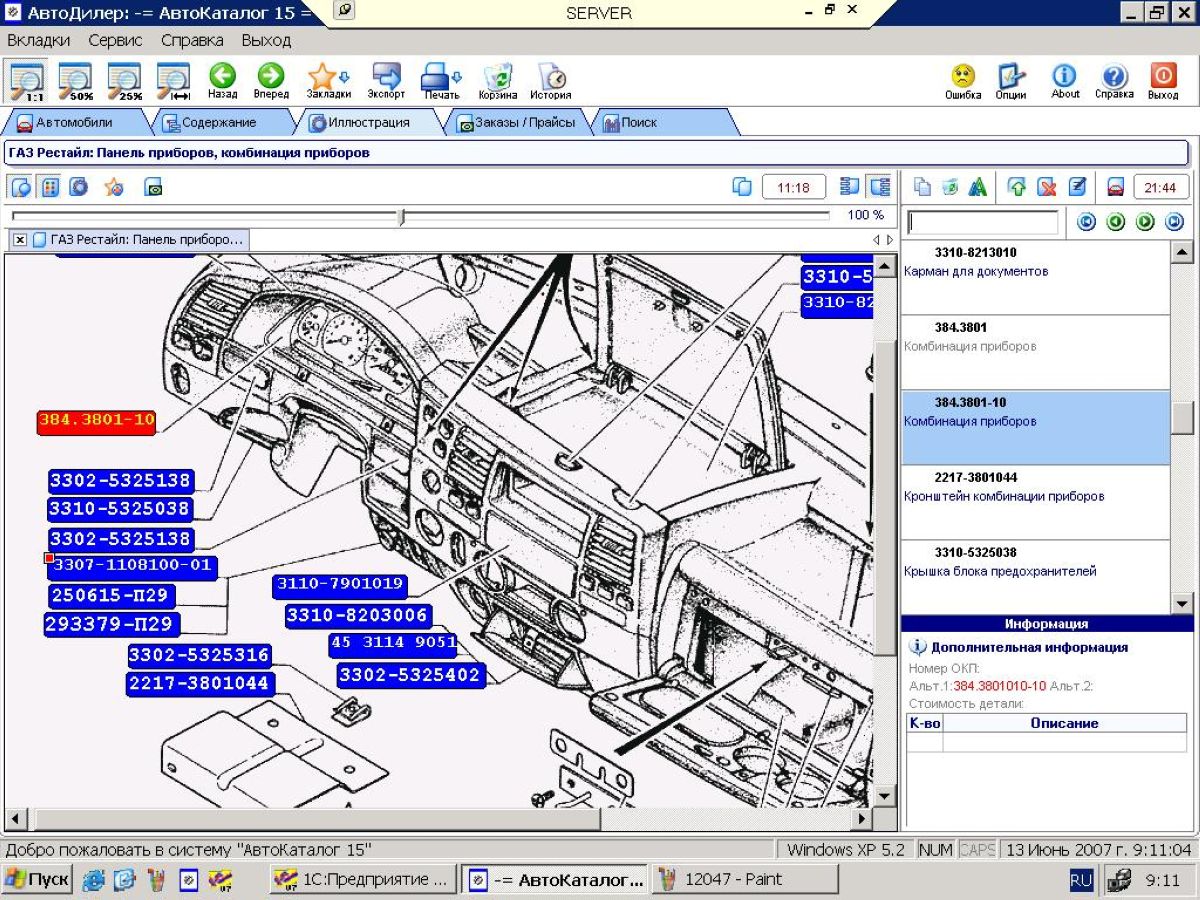Viewport: 1200px width, 900px height.
Task: Fit illustration to window width
Action: coord(173,80)
